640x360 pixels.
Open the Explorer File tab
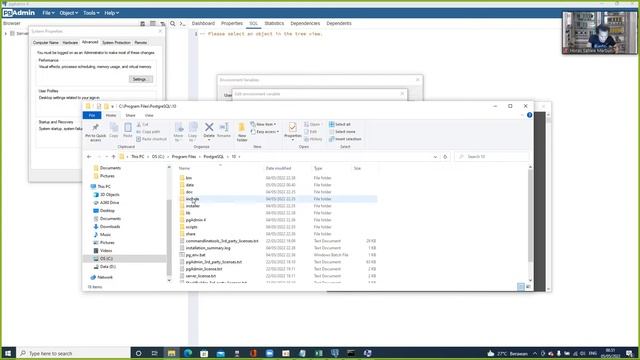(92, 116)
